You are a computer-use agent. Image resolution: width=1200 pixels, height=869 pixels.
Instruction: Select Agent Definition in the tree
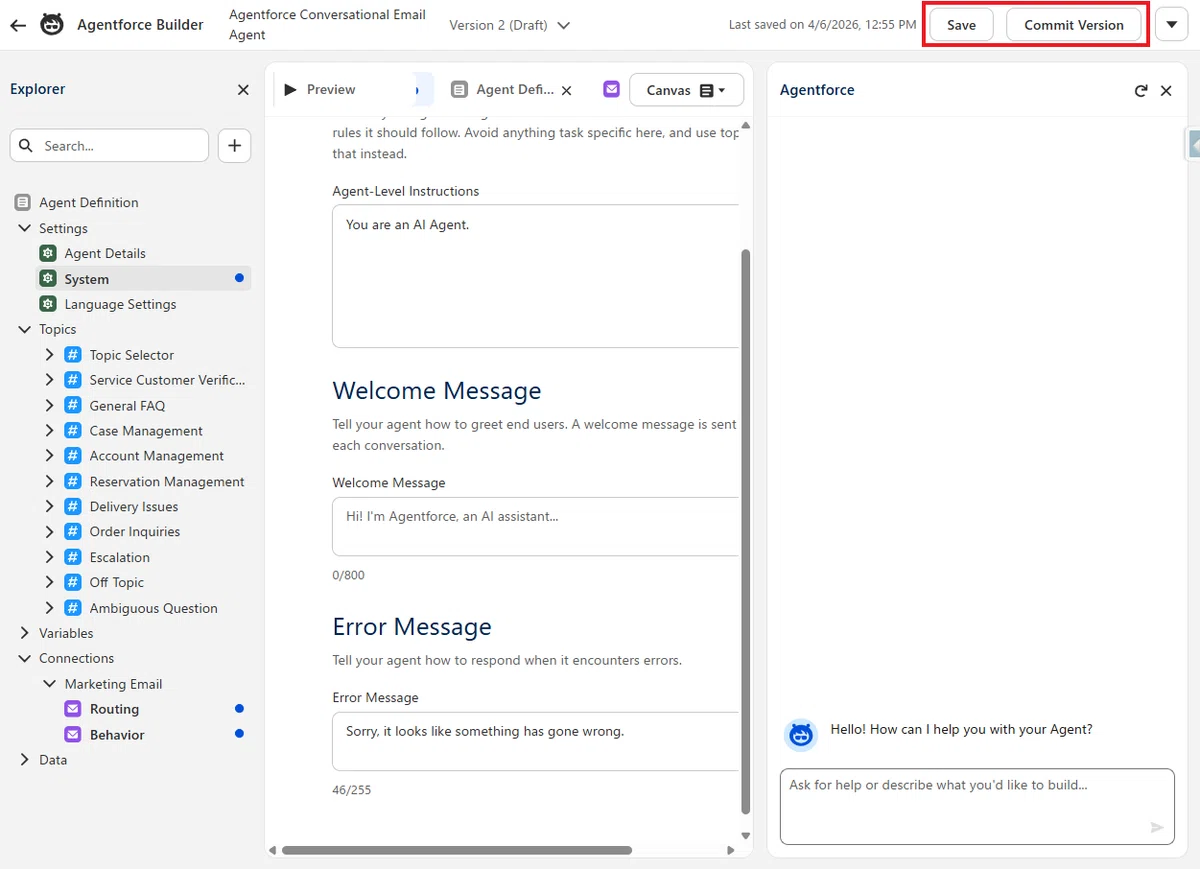[x=89, y=202]
